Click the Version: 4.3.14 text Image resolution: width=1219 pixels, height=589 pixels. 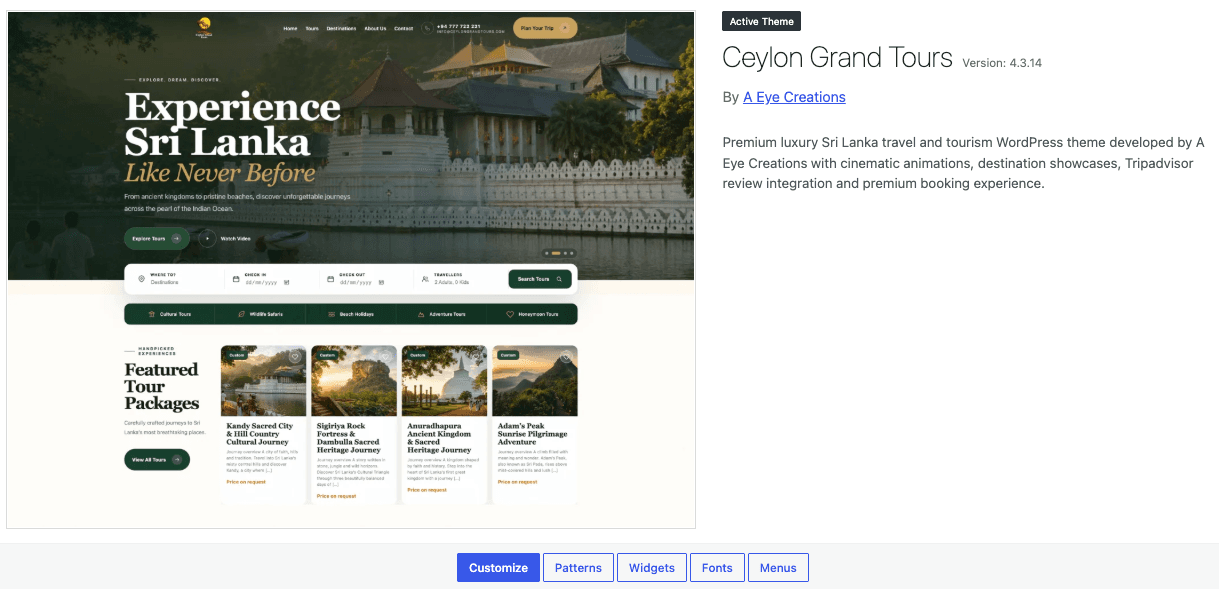[1002, 62]
